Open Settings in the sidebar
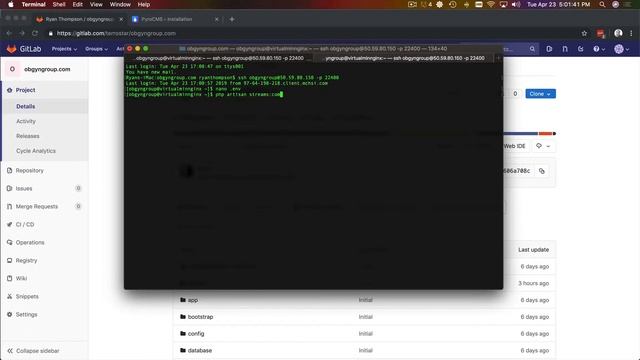This screenshot has height=360, width=640. coord(27,315)
